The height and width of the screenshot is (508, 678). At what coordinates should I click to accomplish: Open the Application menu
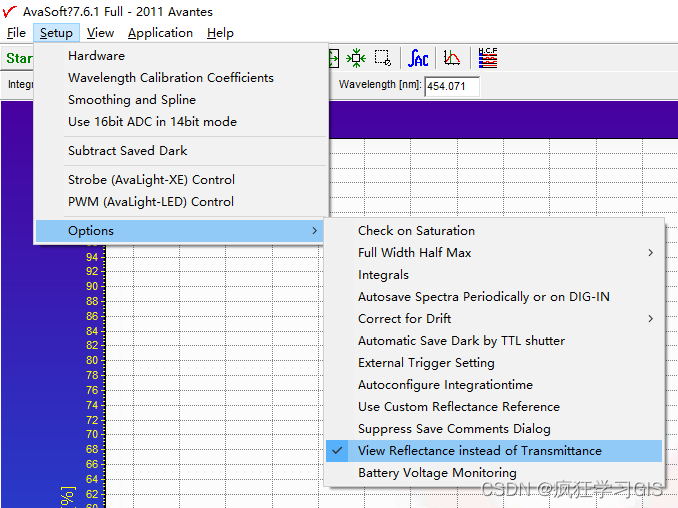coord(160,33)
